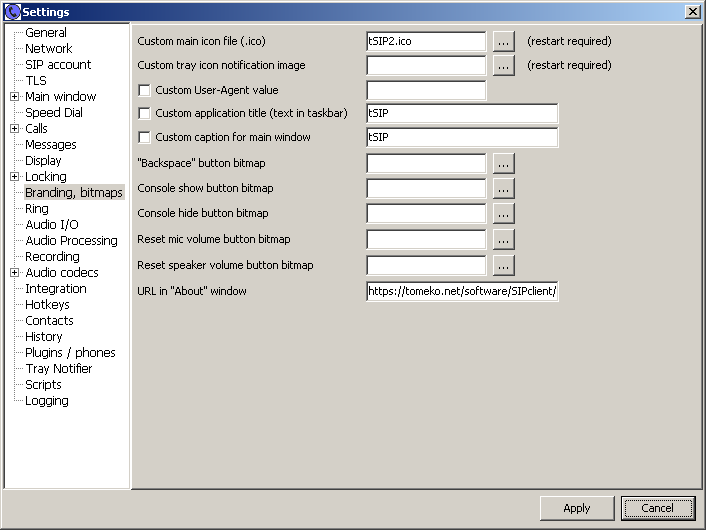Focus tray icon notification image field

coord(426,66)
